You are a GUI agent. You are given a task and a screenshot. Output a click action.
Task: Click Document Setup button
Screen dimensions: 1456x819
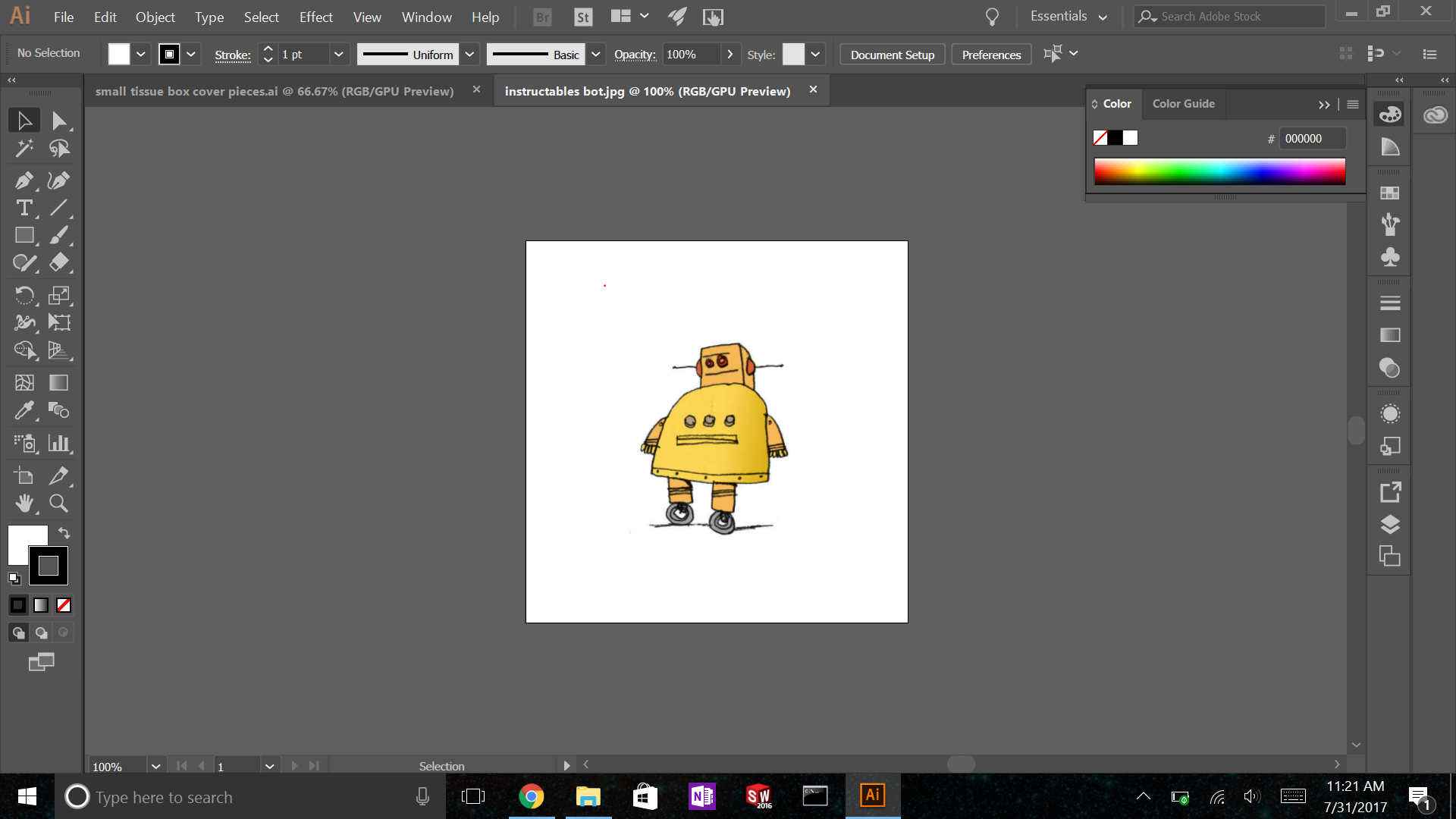[x=892, y=55]
